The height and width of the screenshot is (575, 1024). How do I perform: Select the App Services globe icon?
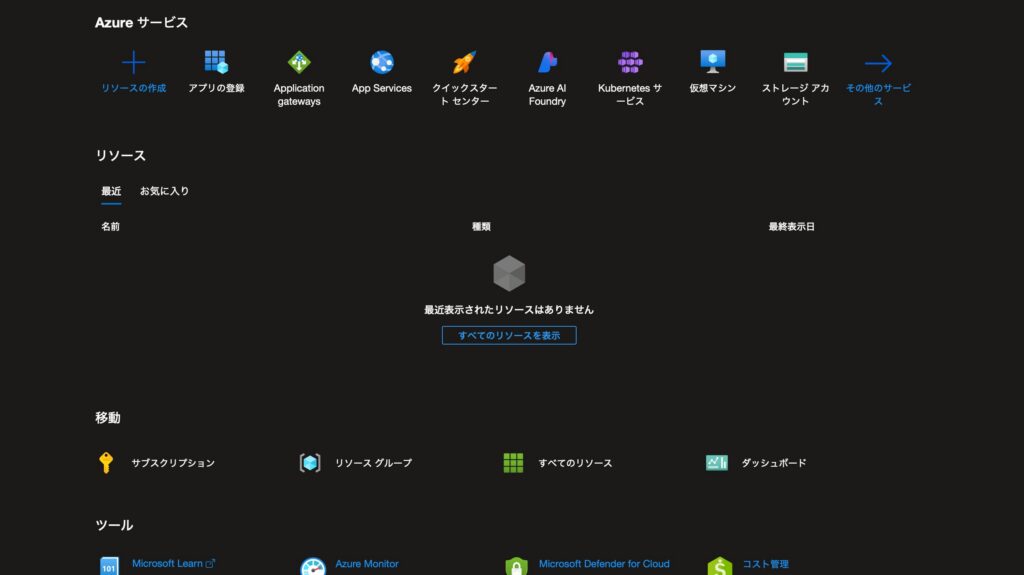tap(381, 63)
